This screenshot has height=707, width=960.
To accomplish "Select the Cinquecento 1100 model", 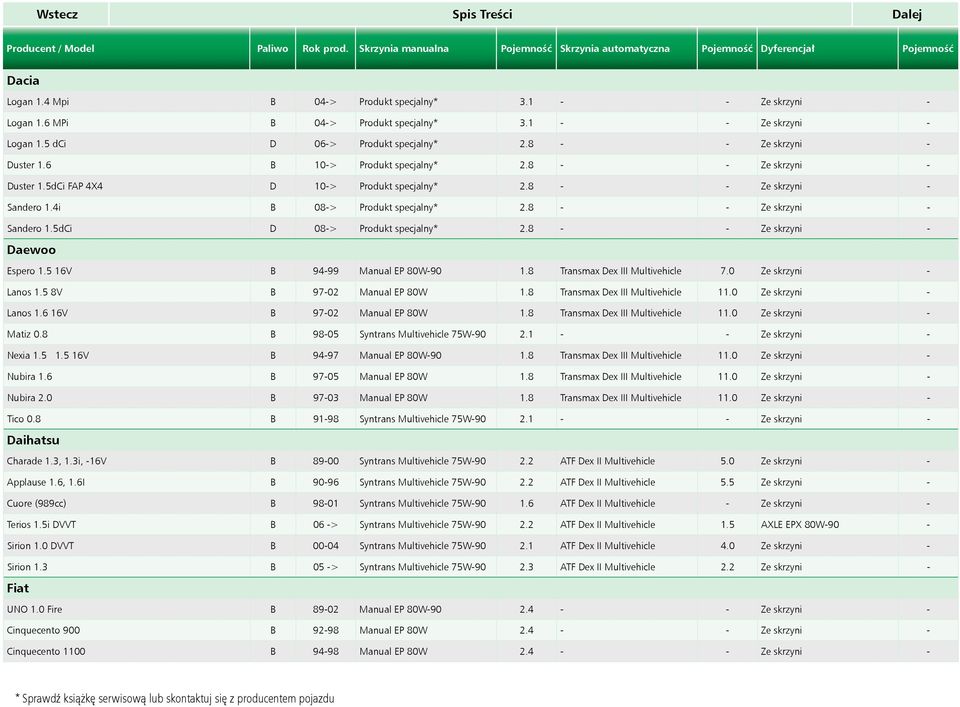I will (x=46, y=651).
